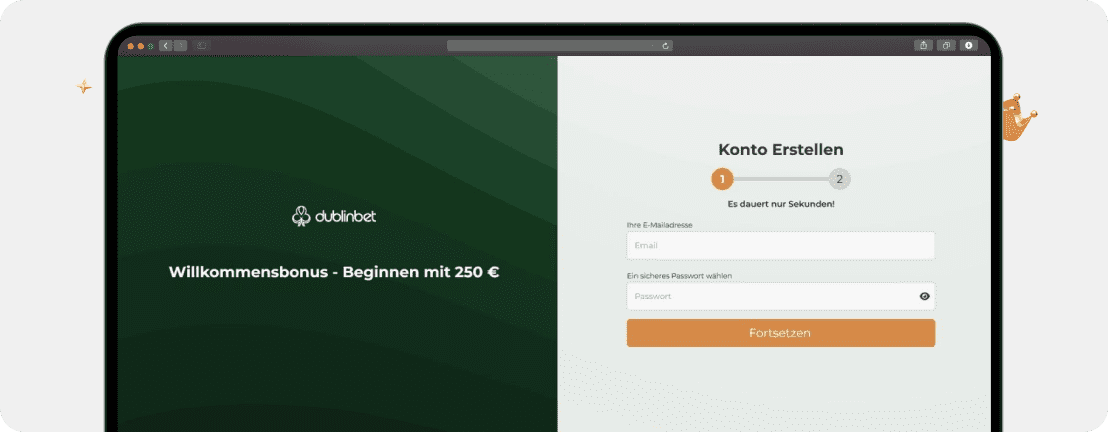Screen dimensions: 1108x432
Task: Show the tab overview icon
Action: [946, 45]
